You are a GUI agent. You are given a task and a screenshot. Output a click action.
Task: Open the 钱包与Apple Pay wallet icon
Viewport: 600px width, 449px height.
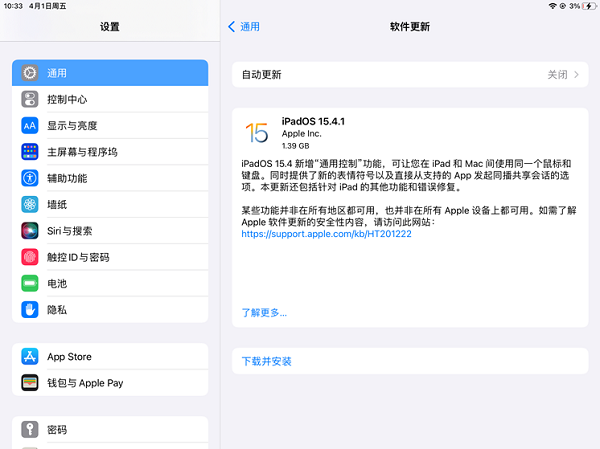tap(30, 383)
